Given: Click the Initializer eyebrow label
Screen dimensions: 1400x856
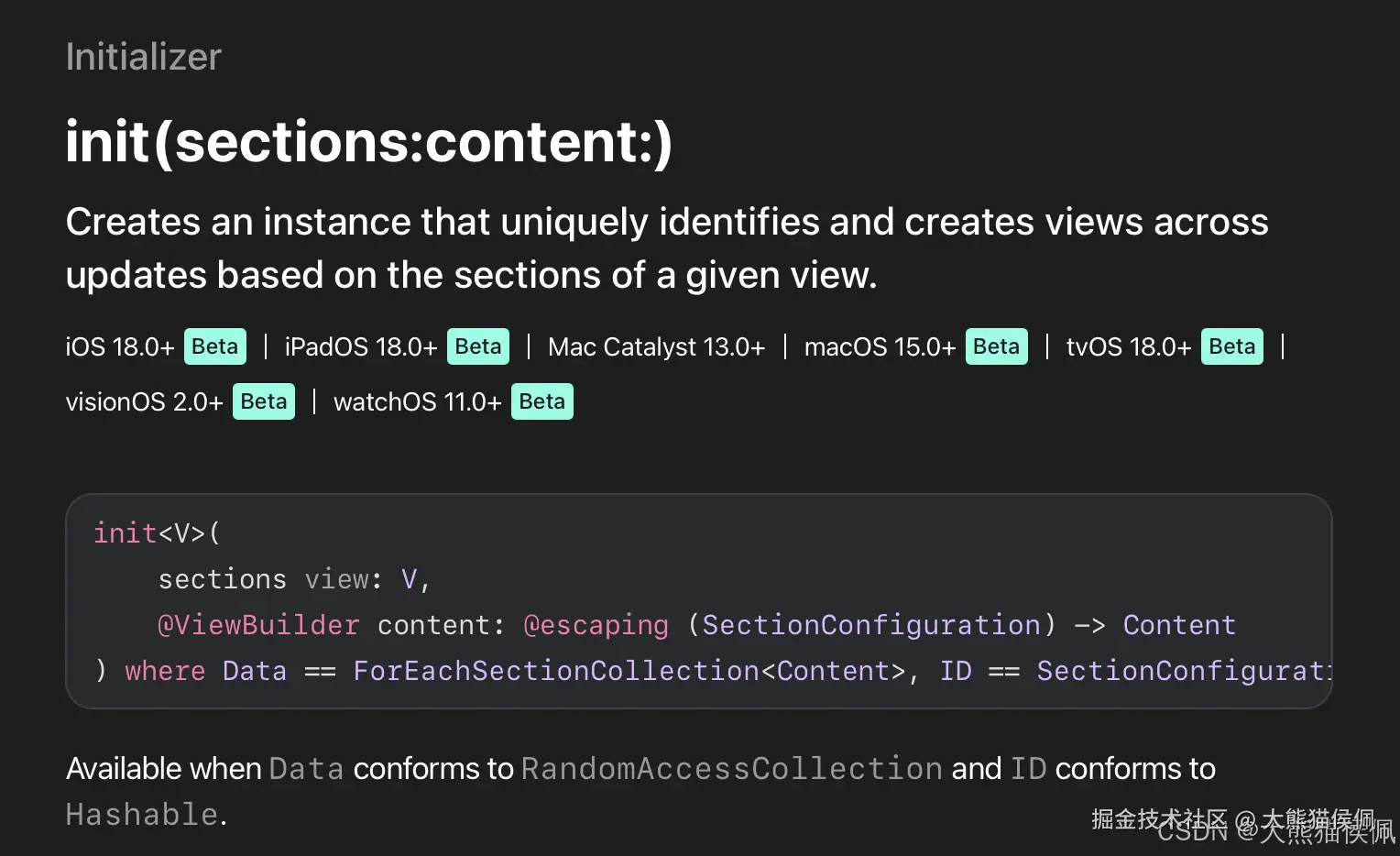Looking at the screenshot, I should 144,57.
